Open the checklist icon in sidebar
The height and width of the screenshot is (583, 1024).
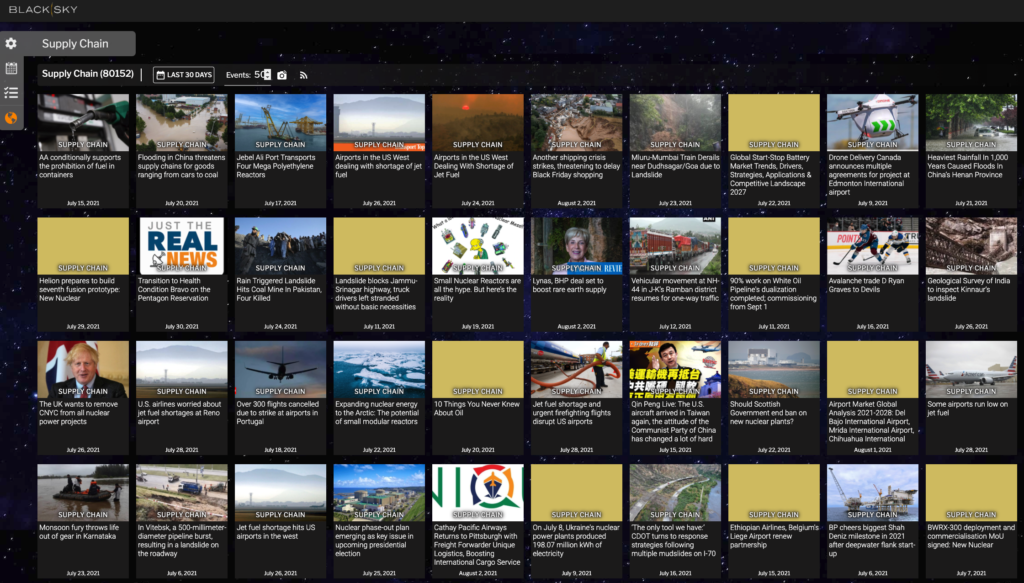click(x=11, y=93)
